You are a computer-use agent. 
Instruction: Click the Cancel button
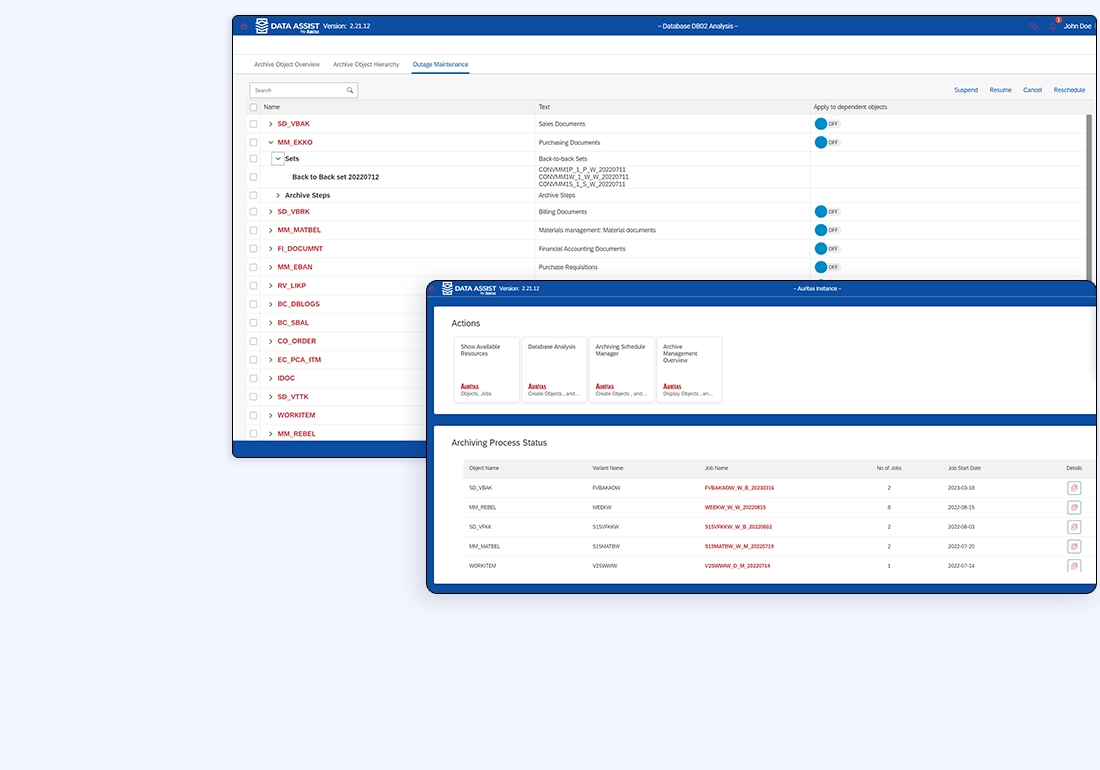click(1032, 90)
